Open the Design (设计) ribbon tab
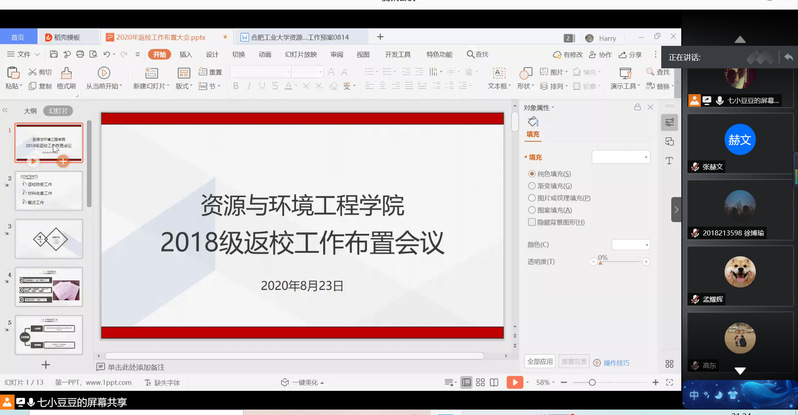Screen dimensions: 798x415 [212, 55]
